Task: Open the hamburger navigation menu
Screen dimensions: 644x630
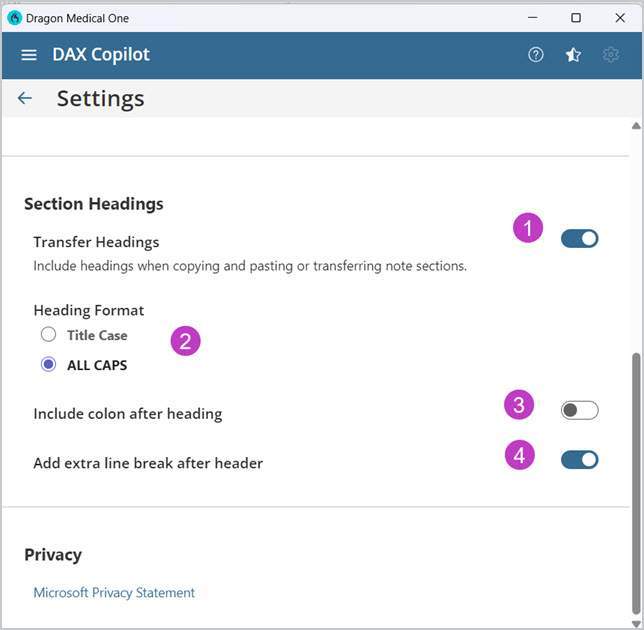Action: tap(29, 55)
